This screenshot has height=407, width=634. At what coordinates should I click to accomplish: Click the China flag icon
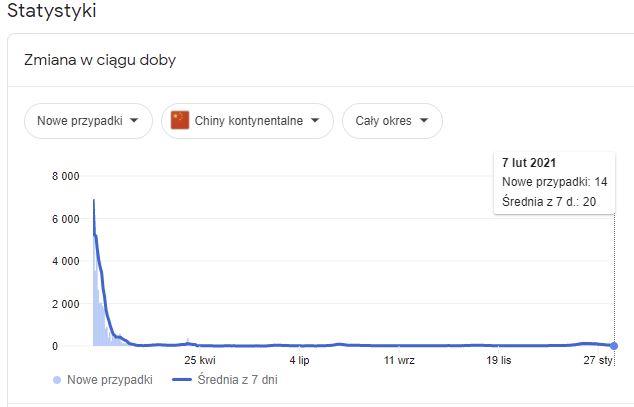pos(180,120)
